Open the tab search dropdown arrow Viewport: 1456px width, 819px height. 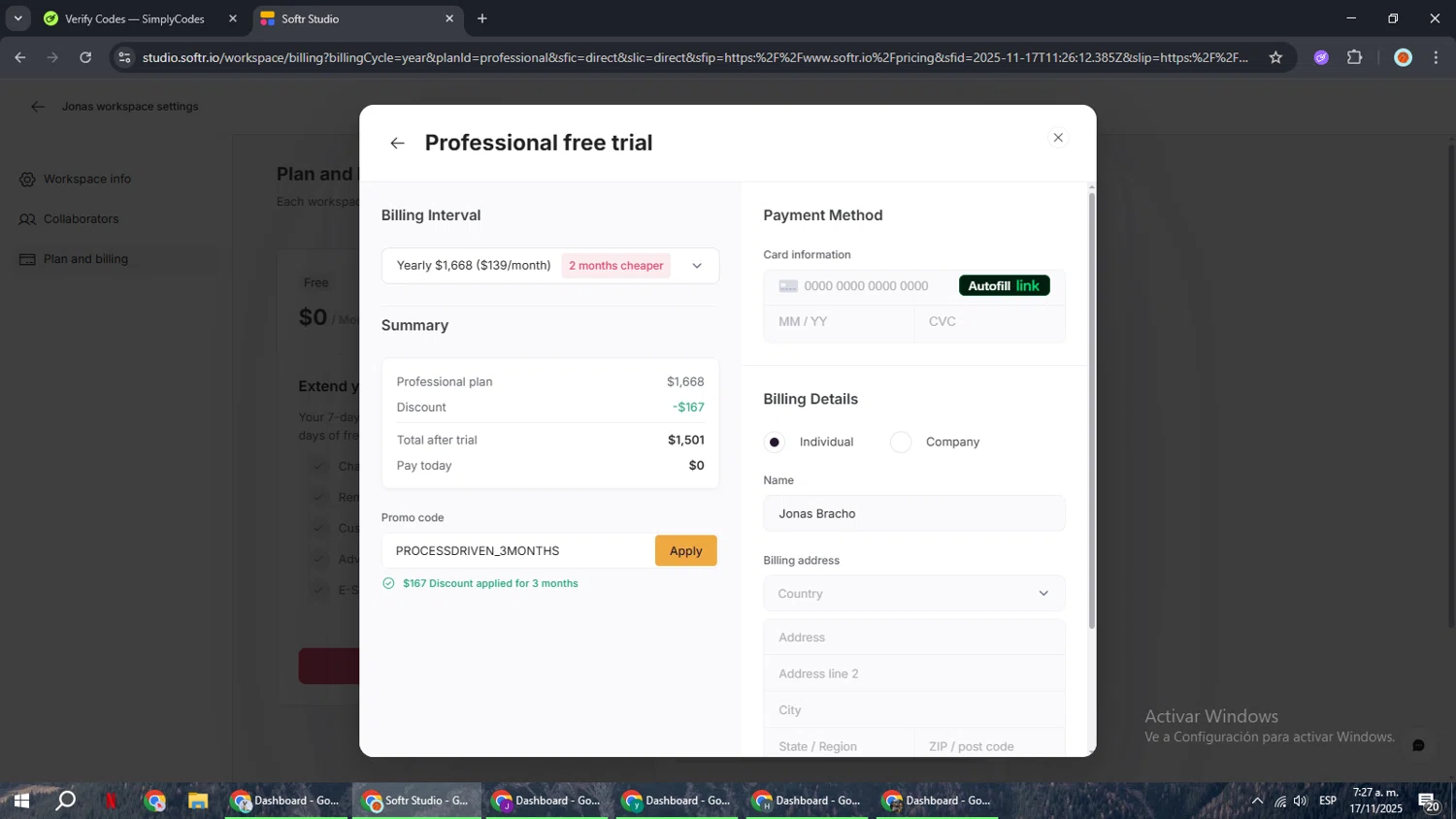[x=17, y=18]
